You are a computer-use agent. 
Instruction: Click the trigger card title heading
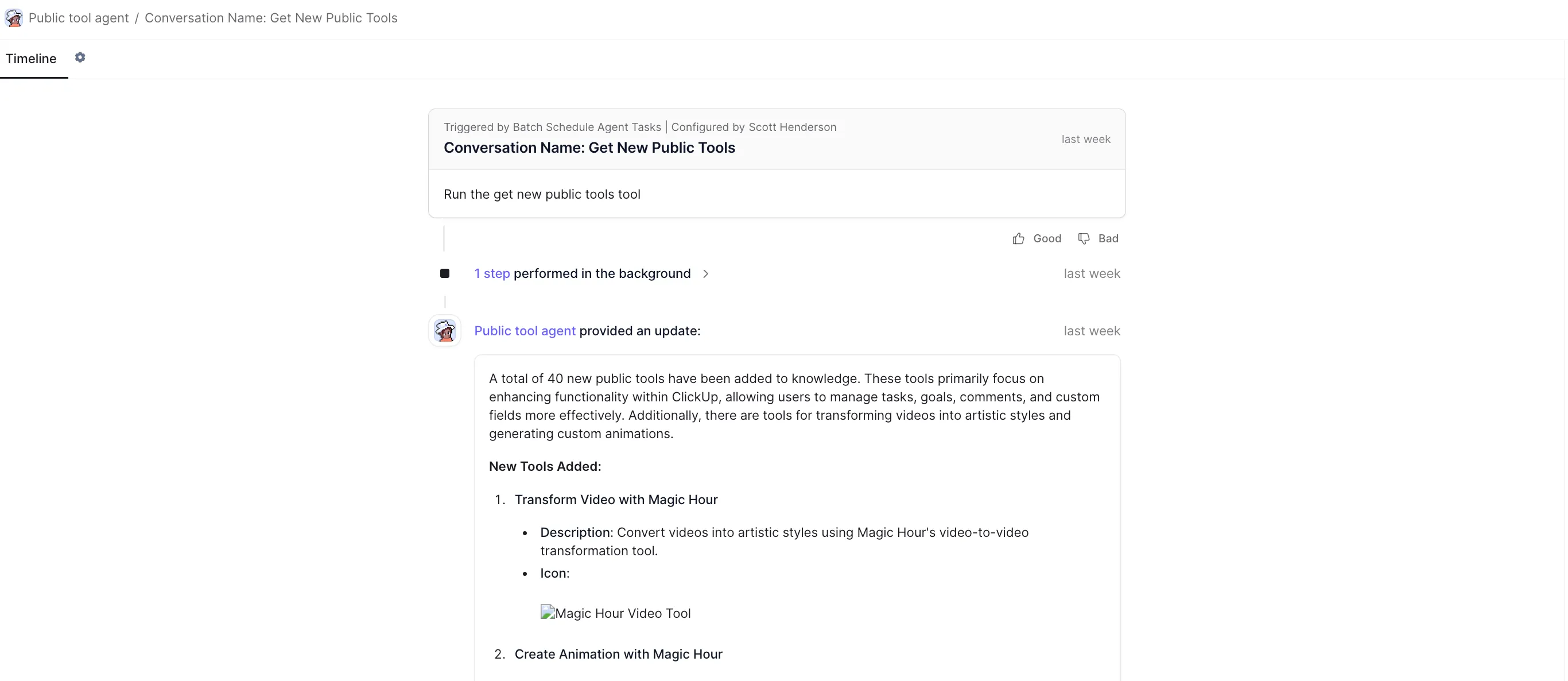point(589,148)
